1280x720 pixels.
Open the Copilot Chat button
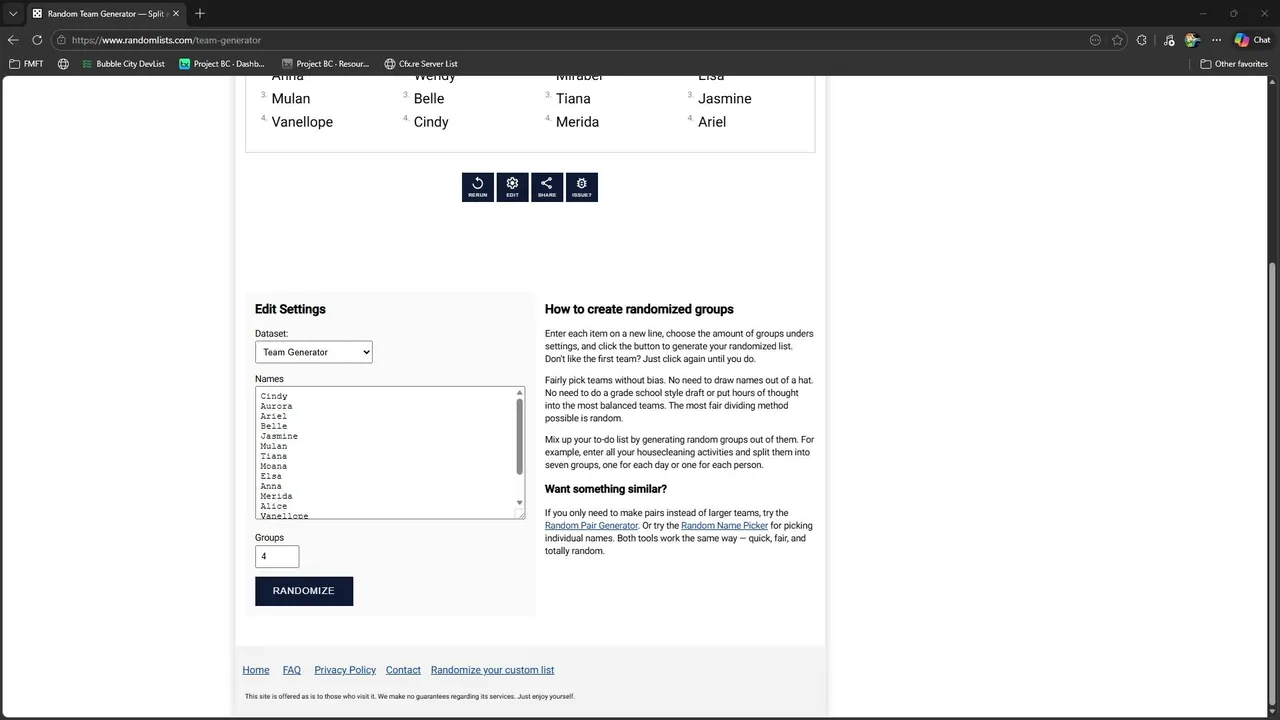coord(1252,40)
